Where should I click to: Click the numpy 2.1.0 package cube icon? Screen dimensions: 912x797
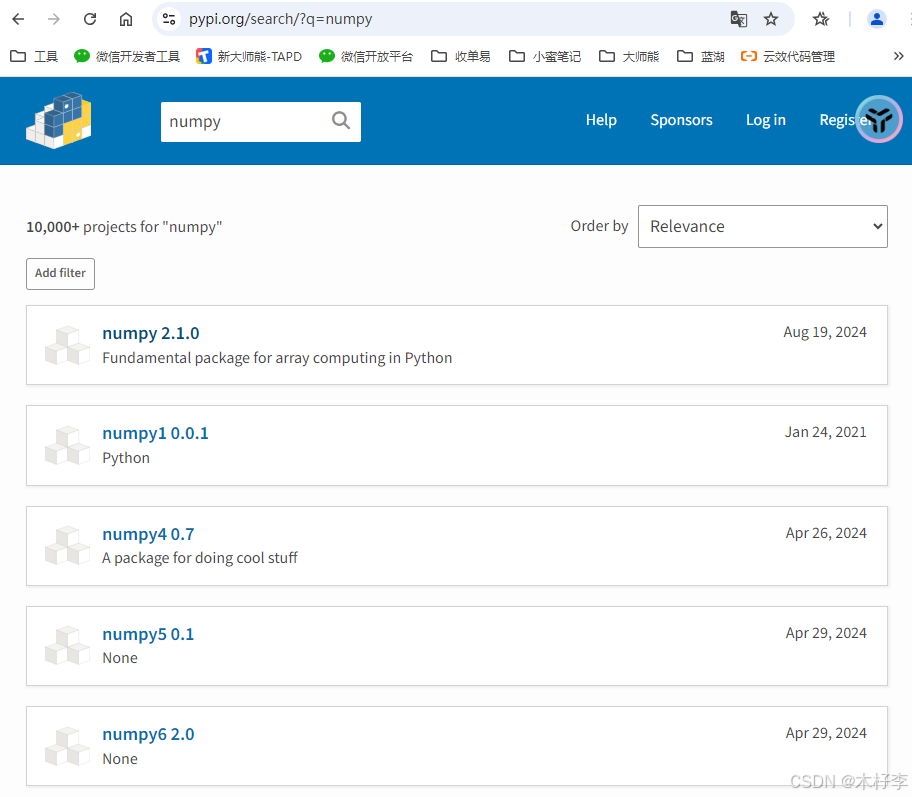pos(66,345)
